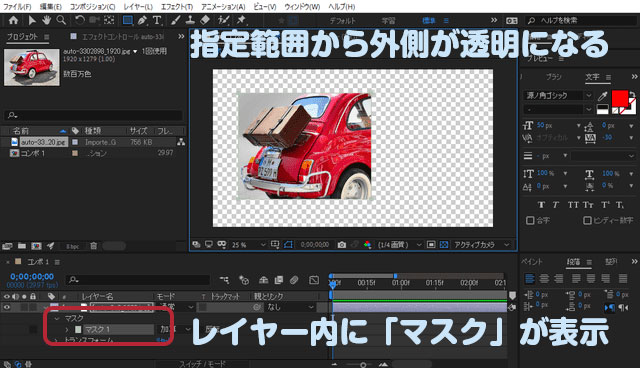
Task: Click the snapshot camera icon in viewer
Action: 342,244
